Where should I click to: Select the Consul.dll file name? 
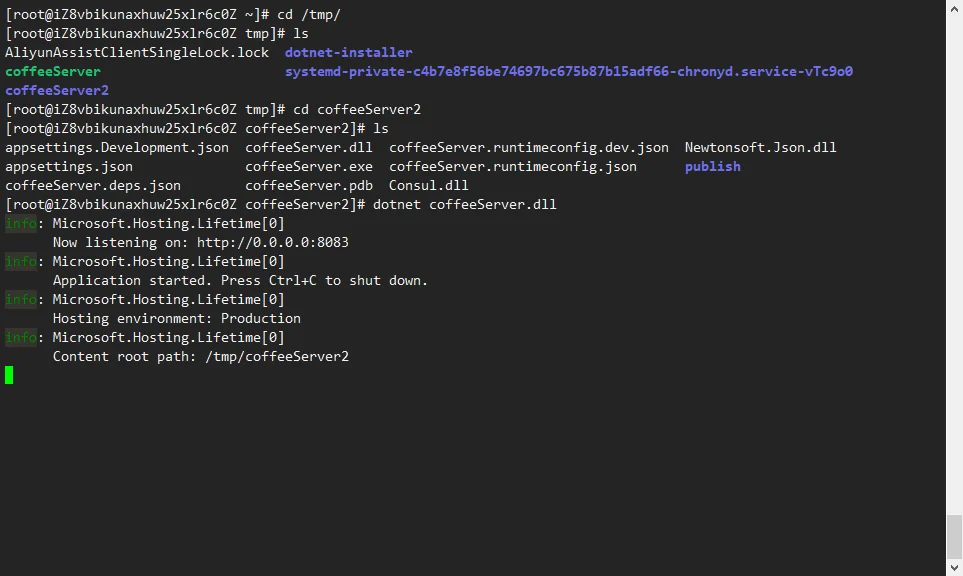[x=428, y=186]
